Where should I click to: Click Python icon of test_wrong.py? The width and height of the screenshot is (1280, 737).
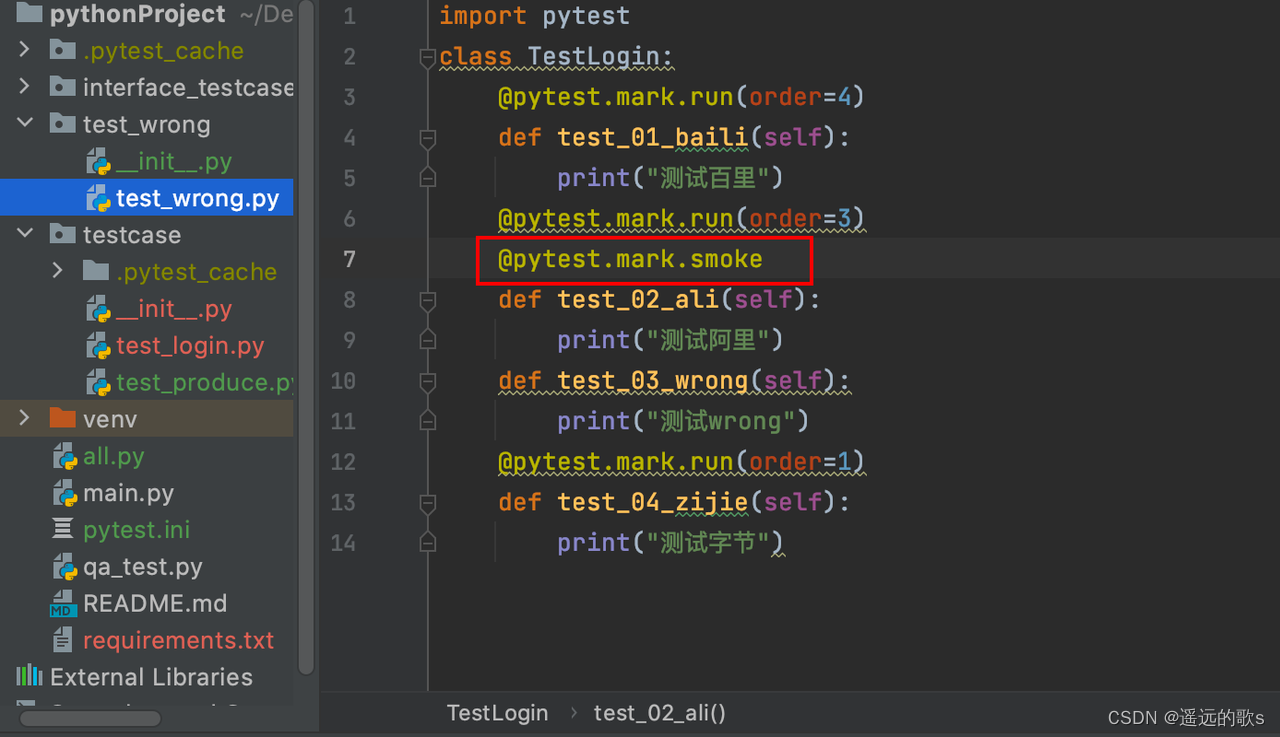98,198
